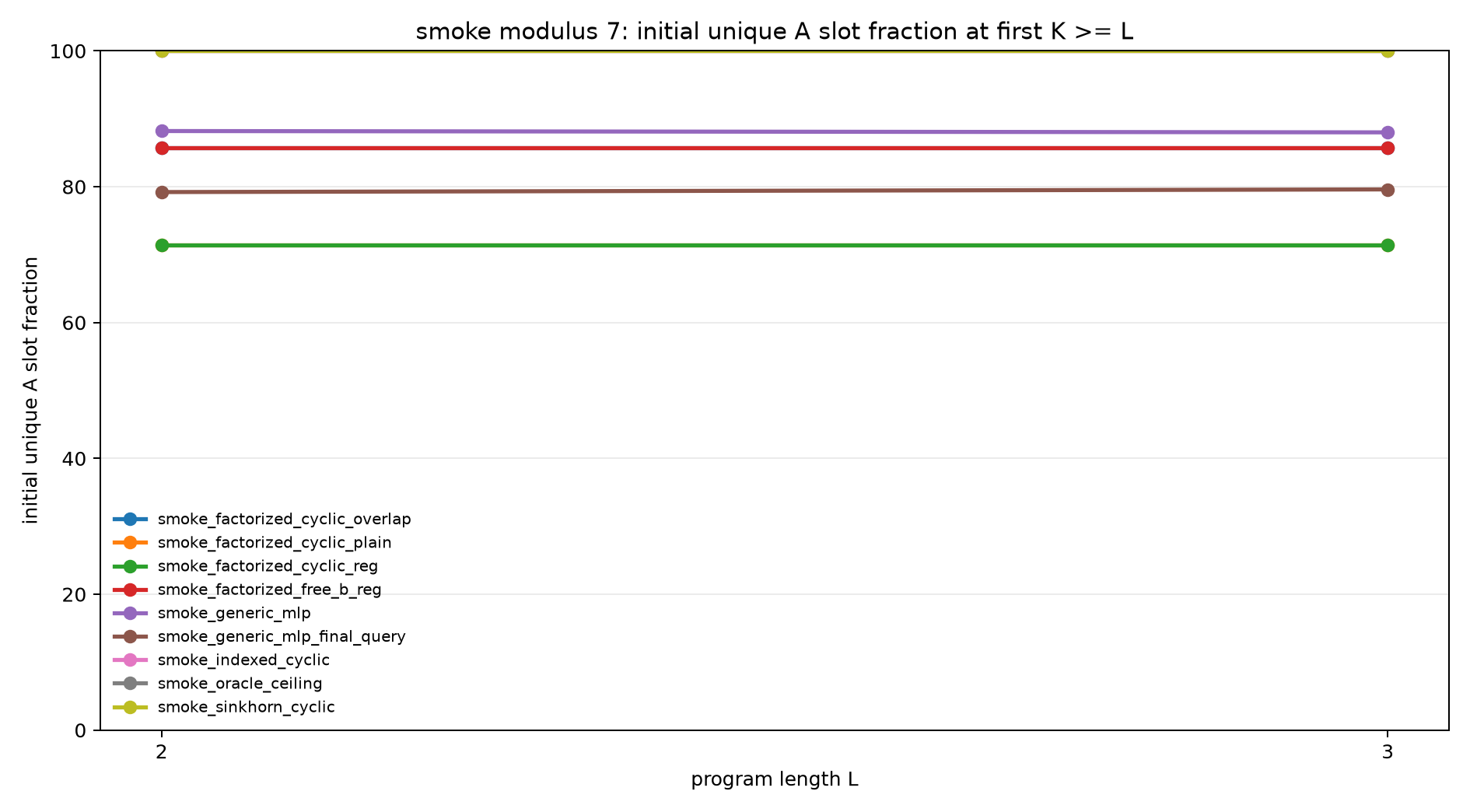
Task: Click the x-axis tick label 3
Action: coord(1388,752)
